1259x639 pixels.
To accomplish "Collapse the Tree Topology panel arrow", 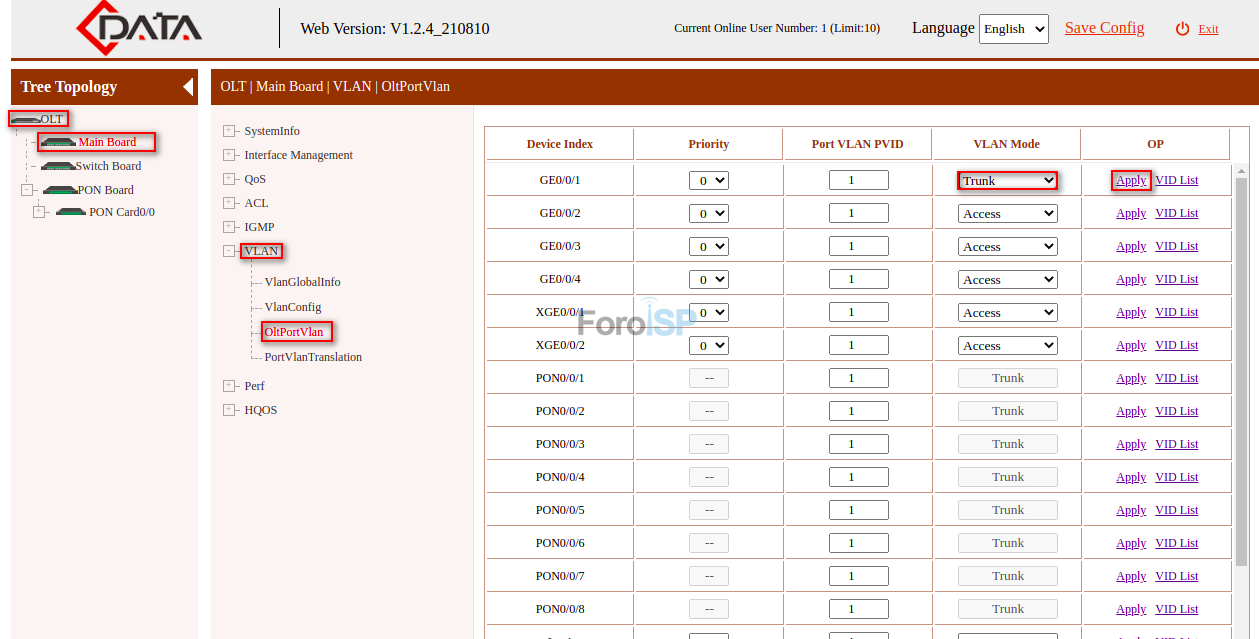I will [186, 86].
